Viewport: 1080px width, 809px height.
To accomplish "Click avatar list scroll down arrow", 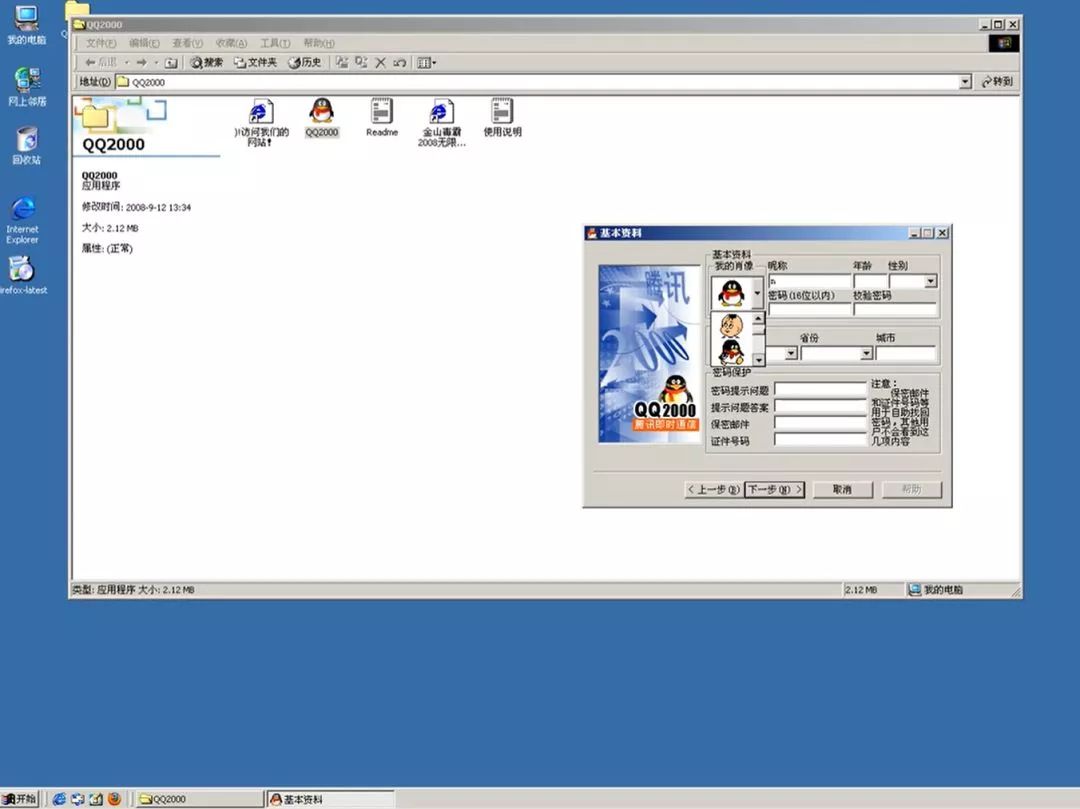I will [x=758, y=359].
